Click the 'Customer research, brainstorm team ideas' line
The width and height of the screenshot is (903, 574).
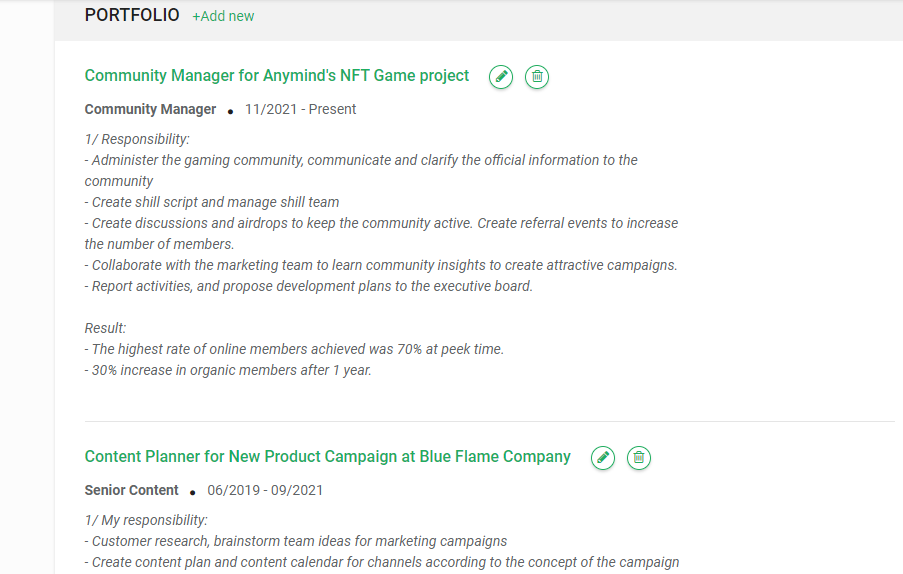tap(296, 541)
